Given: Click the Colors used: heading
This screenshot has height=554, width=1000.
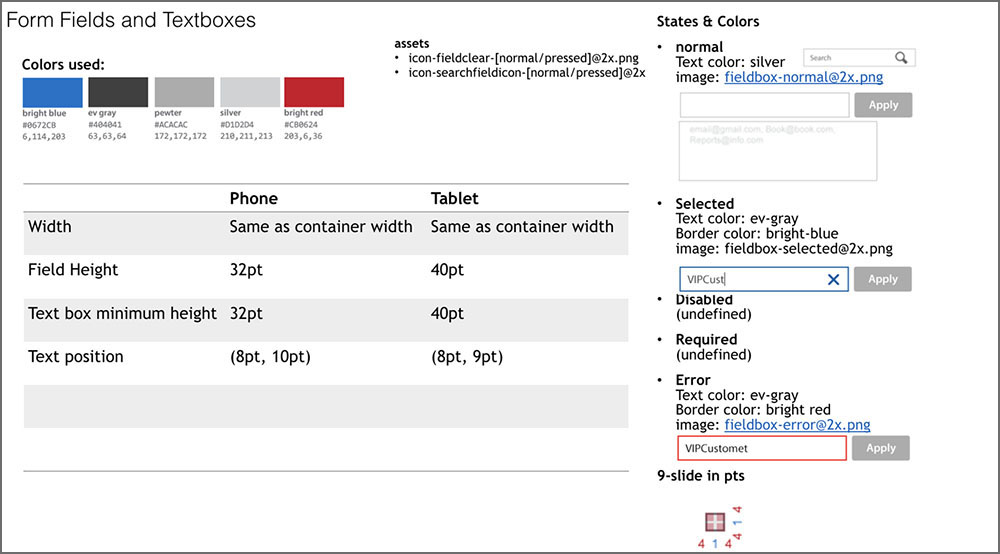Looking at the screenshot, I should [x=63, y=64].
